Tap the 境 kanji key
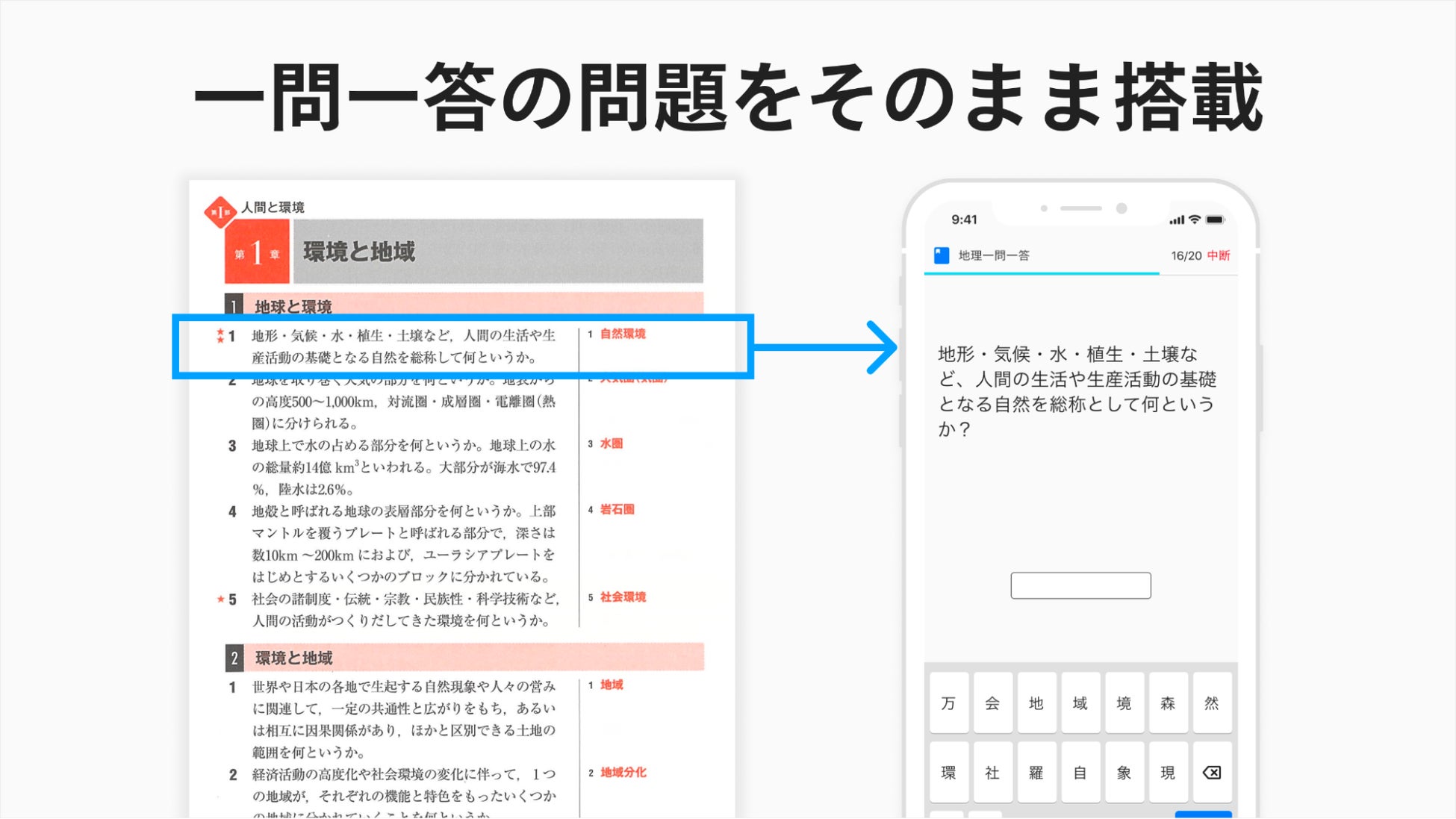1456x819 pixels. coord(1124,703)
